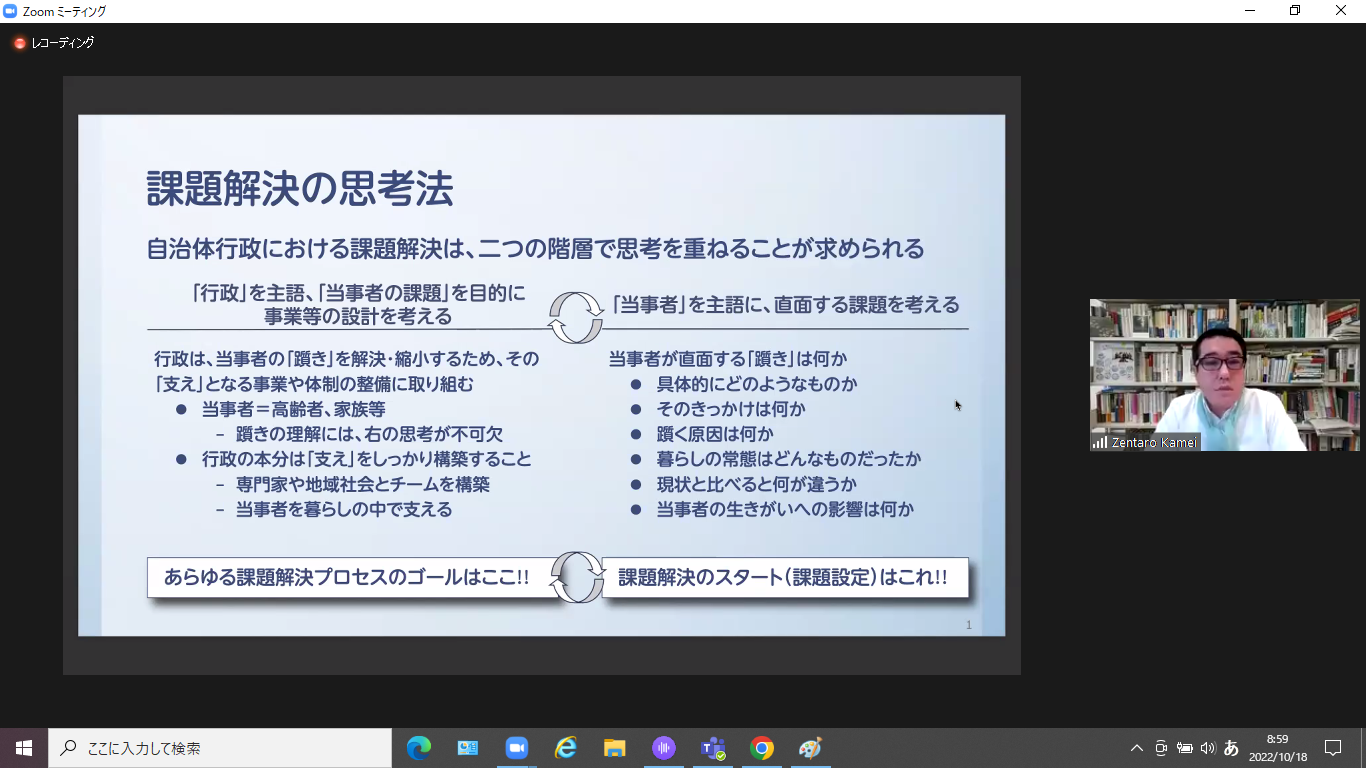1366x768 pixels.
Task: Open the notification center
Action: (1333, 748)
